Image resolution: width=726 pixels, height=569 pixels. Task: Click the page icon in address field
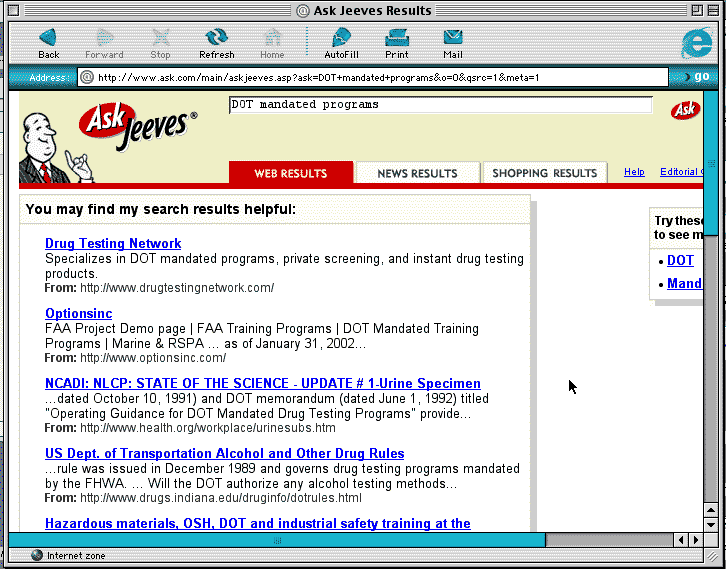tap(87, 77)
